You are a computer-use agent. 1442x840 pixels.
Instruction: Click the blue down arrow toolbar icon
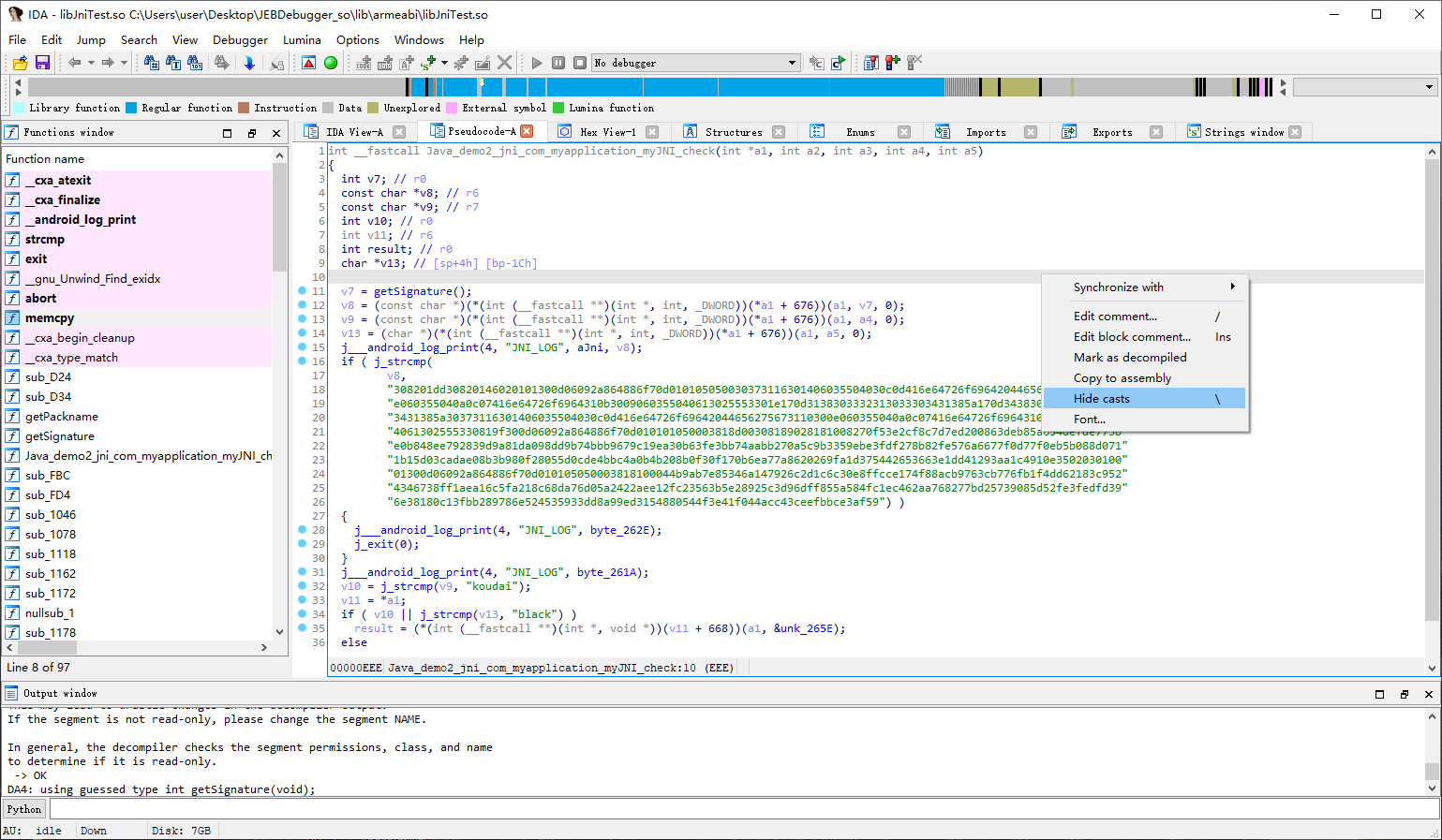[x=249, y=63]
